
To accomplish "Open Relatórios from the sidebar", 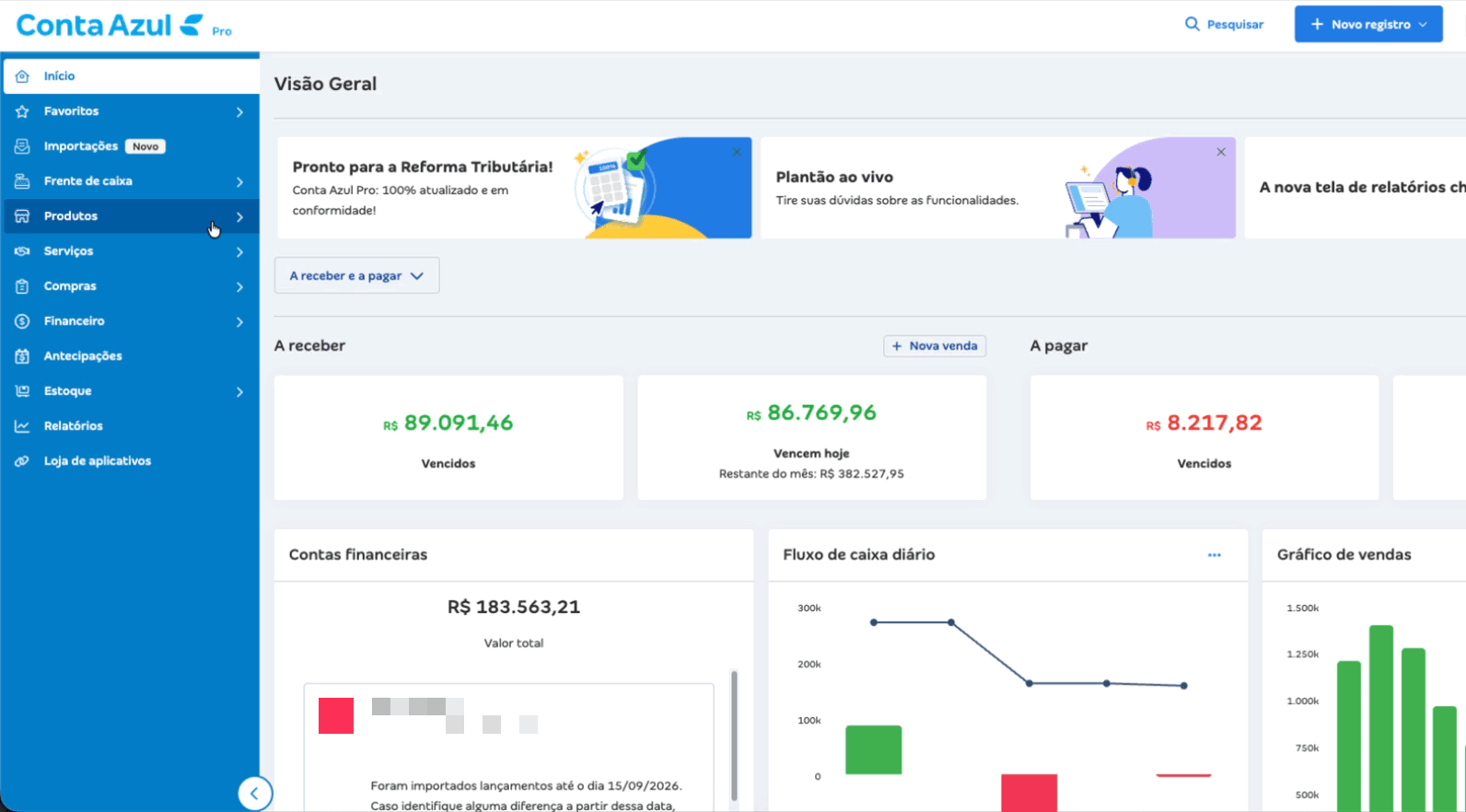I will pyautogui.click(x=131, y=426).
